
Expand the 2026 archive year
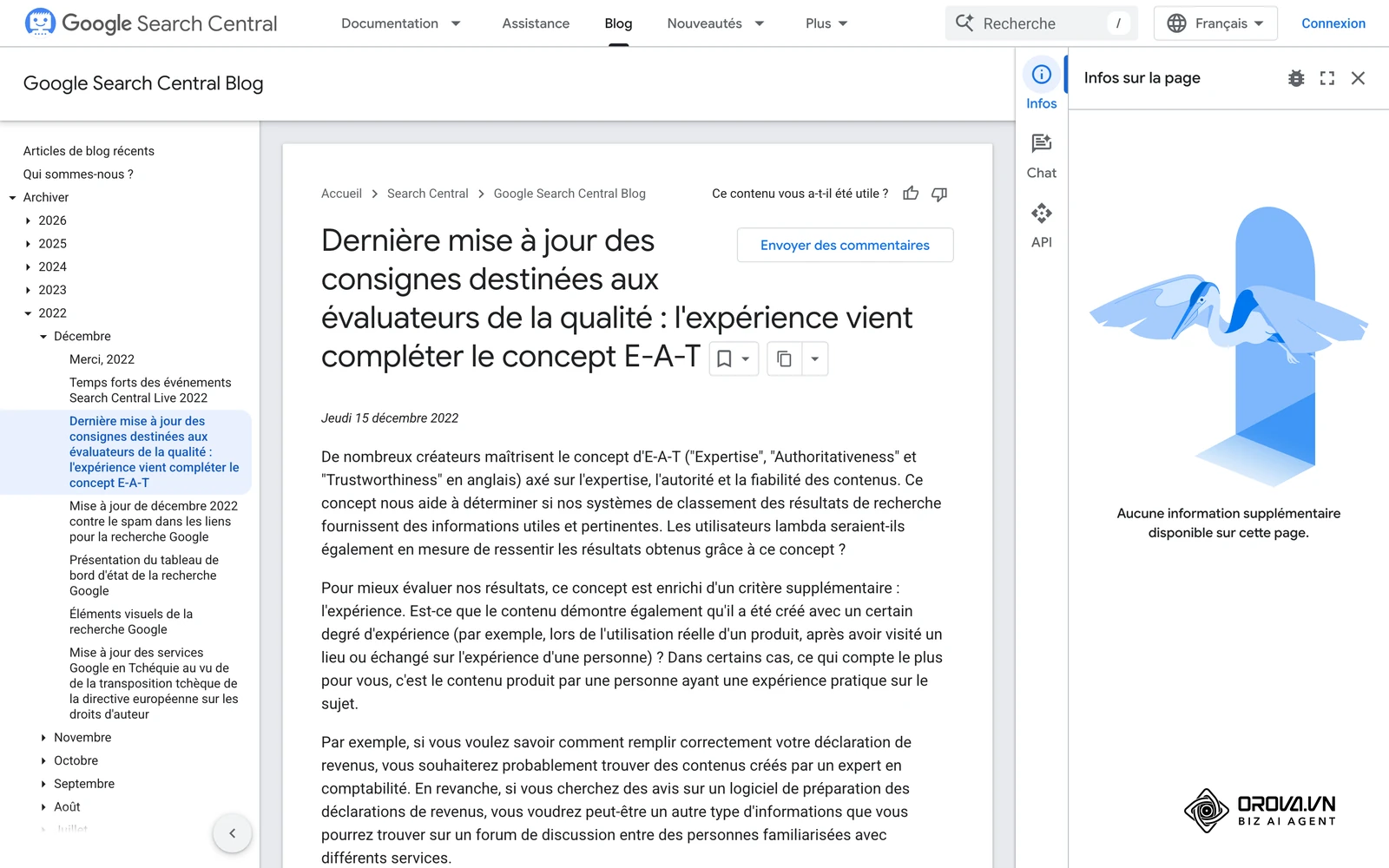pos(29,220)
